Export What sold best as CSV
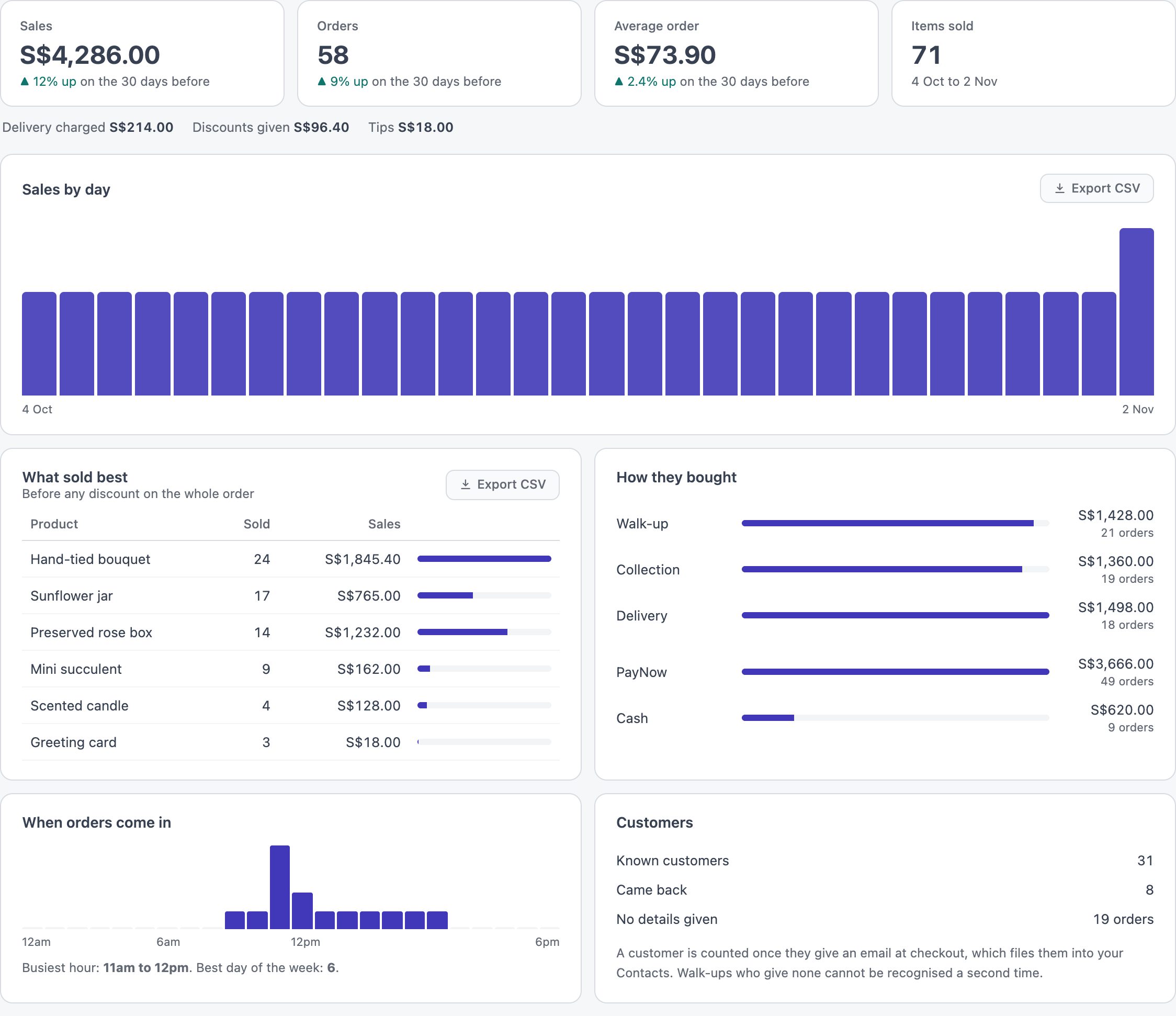The width and height of the screenshot is (1176, 1016). pyautogui.click(x=502, y=485)
